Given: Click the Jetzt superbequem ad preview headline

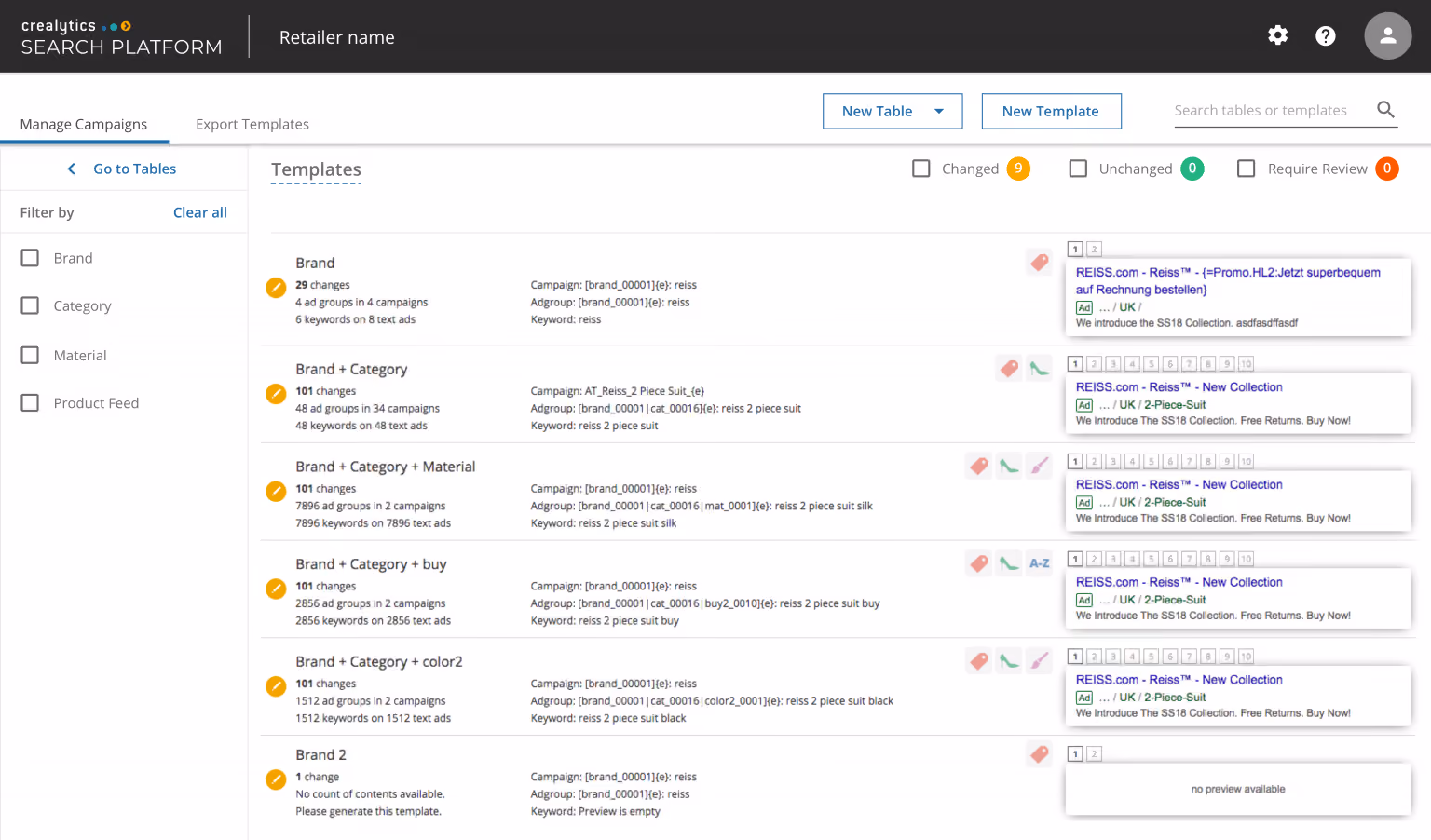Looking at the screenshot, I should pyautogui.click(x=1228, y=280).
